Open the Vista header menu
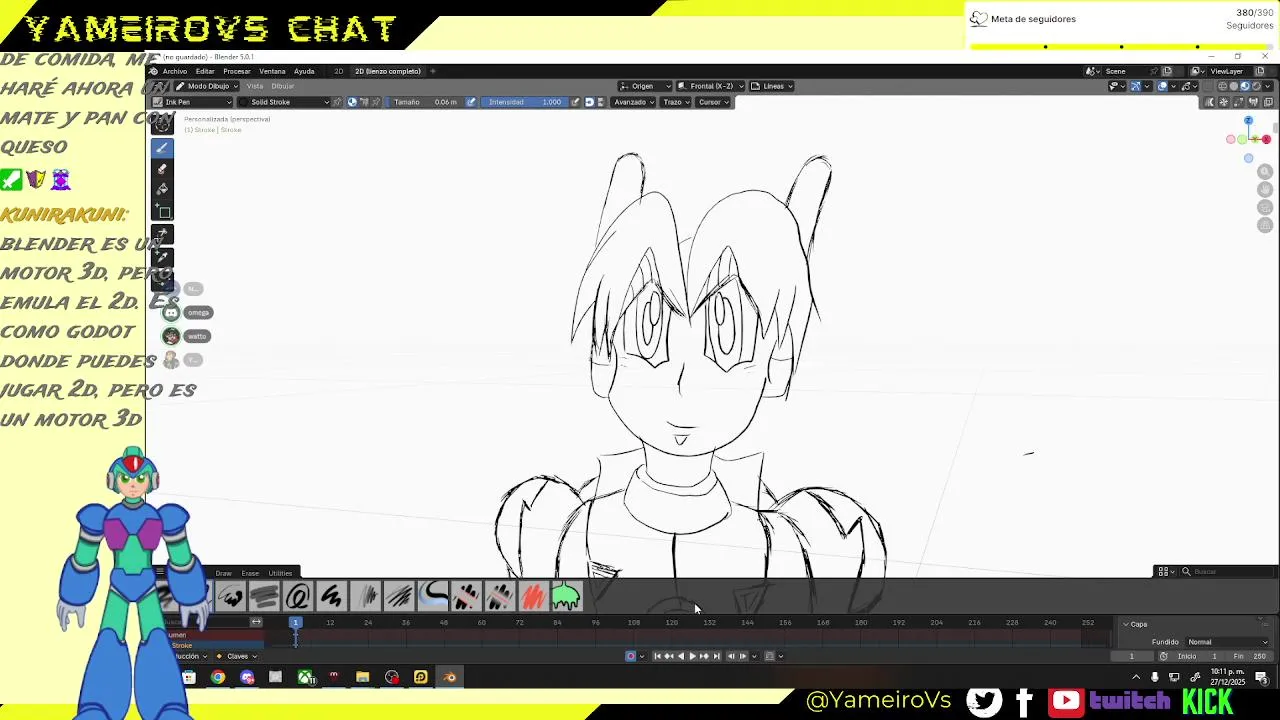 click(255, 86)
